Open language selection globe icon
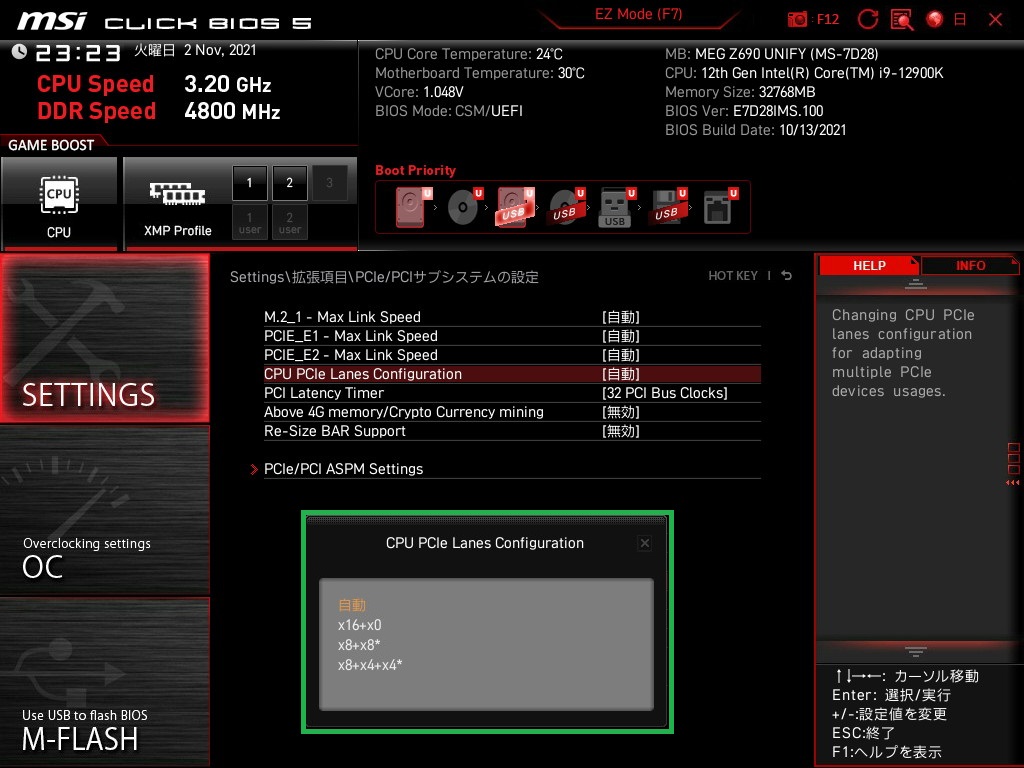Viewport: 1024px width, 768px height. (935, 20)
